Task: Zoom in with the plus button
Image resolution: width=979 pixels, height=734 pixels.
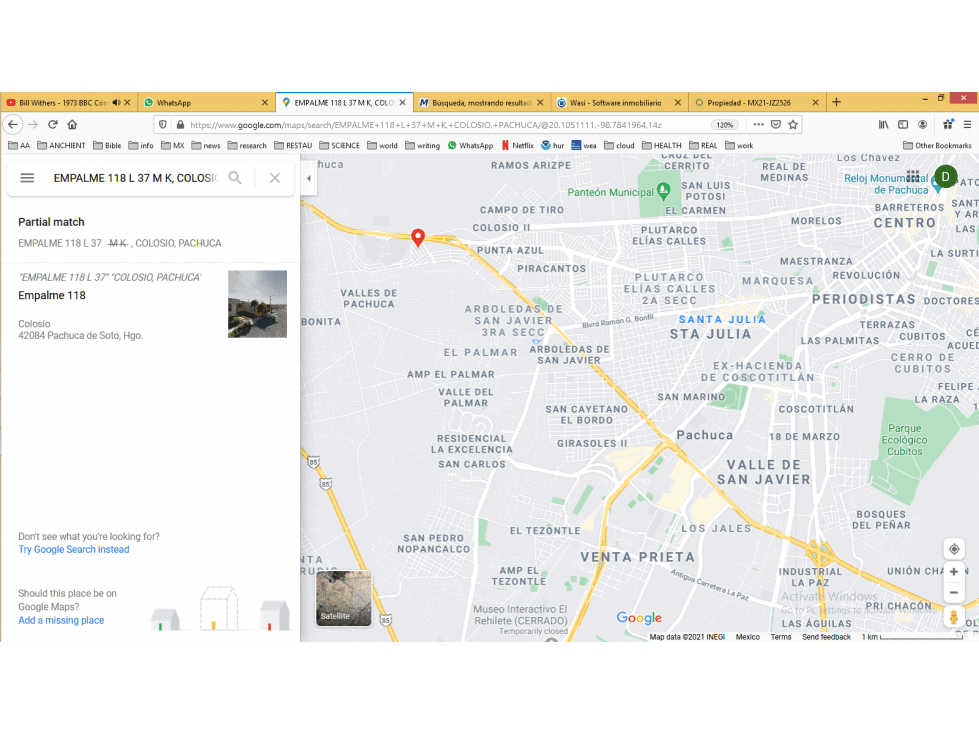Action: (953, 572)
